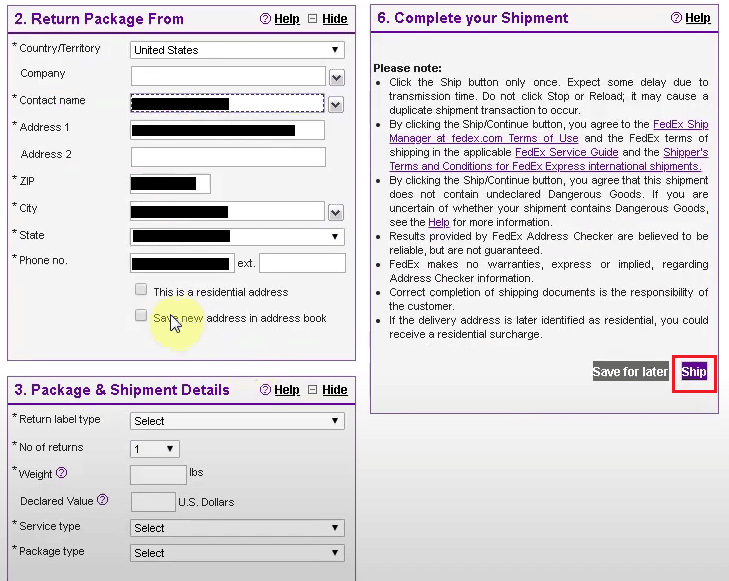The image size is (729, 581).
Task: Open Country/Territory dropdown showing United States
Action: tap(237, 50)
